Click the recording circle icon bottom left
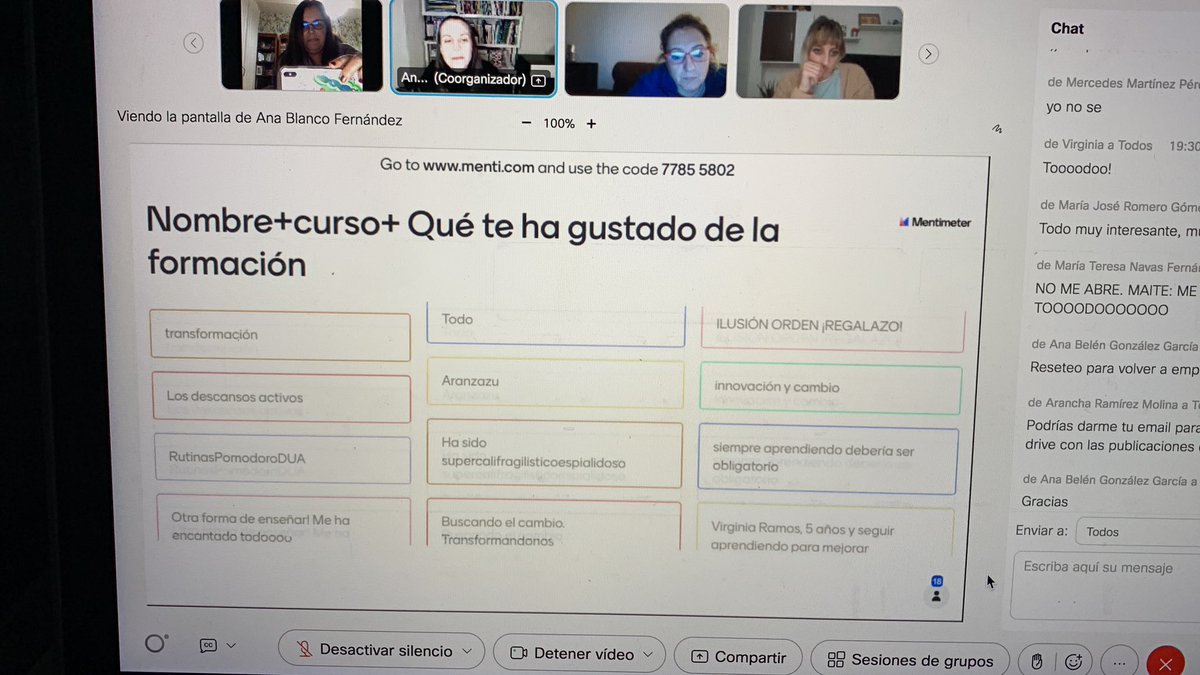This screenshot has height=675, width=1200. (155, 644)
